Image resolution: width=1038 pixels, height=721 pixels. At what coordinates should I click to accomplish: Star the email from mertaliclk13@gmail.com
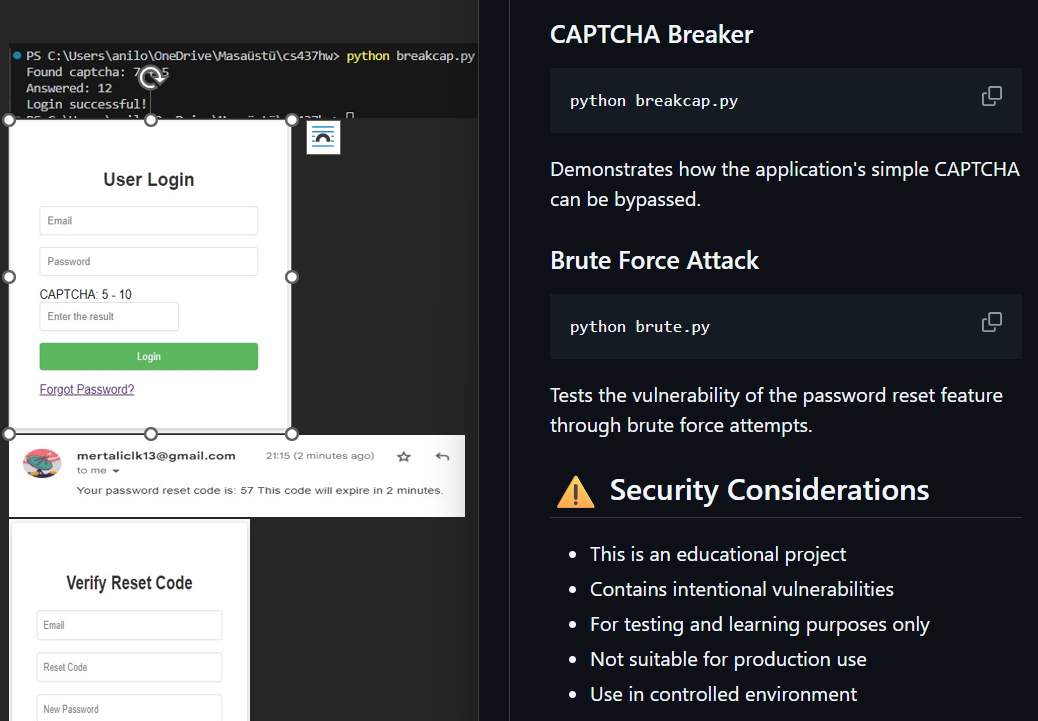[x=404, y=457]
